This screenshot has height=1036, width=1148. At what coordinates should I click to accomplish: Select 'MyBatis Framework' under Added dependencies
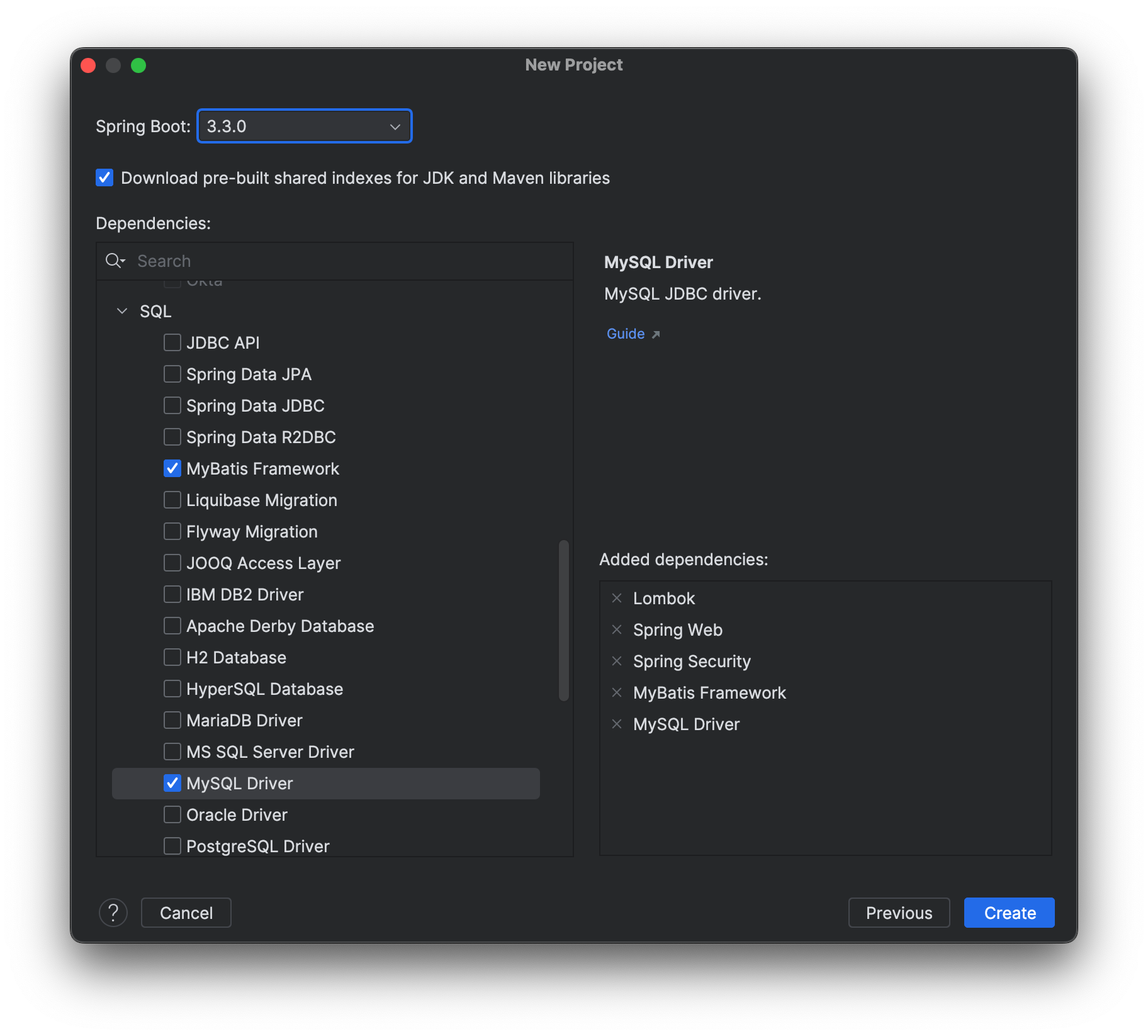point(709,692)
